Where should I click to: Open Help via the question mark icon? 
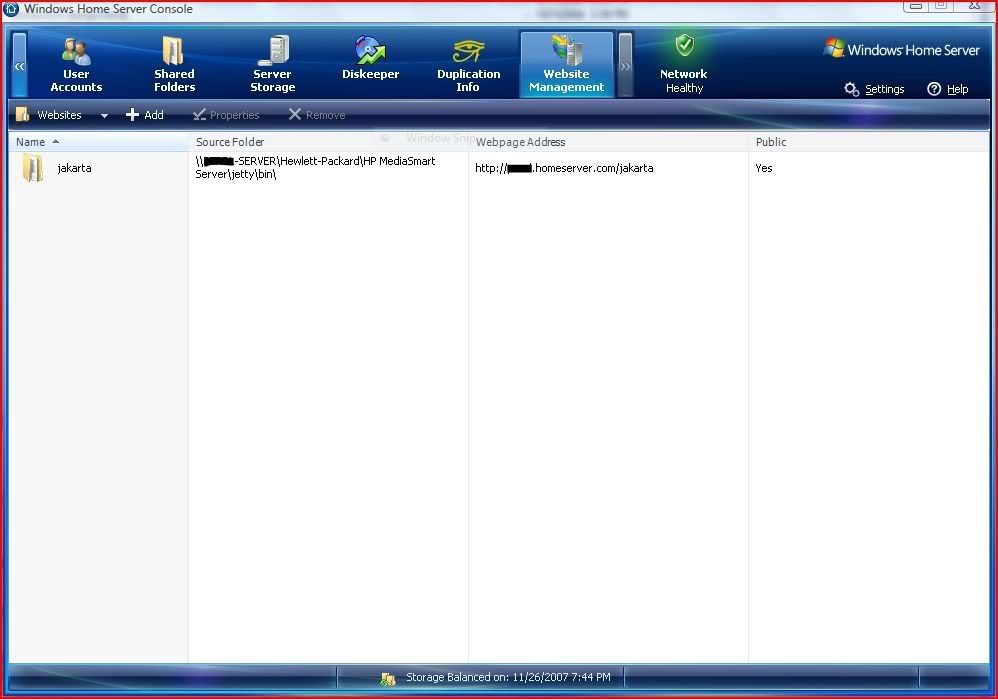coord(934,89)
